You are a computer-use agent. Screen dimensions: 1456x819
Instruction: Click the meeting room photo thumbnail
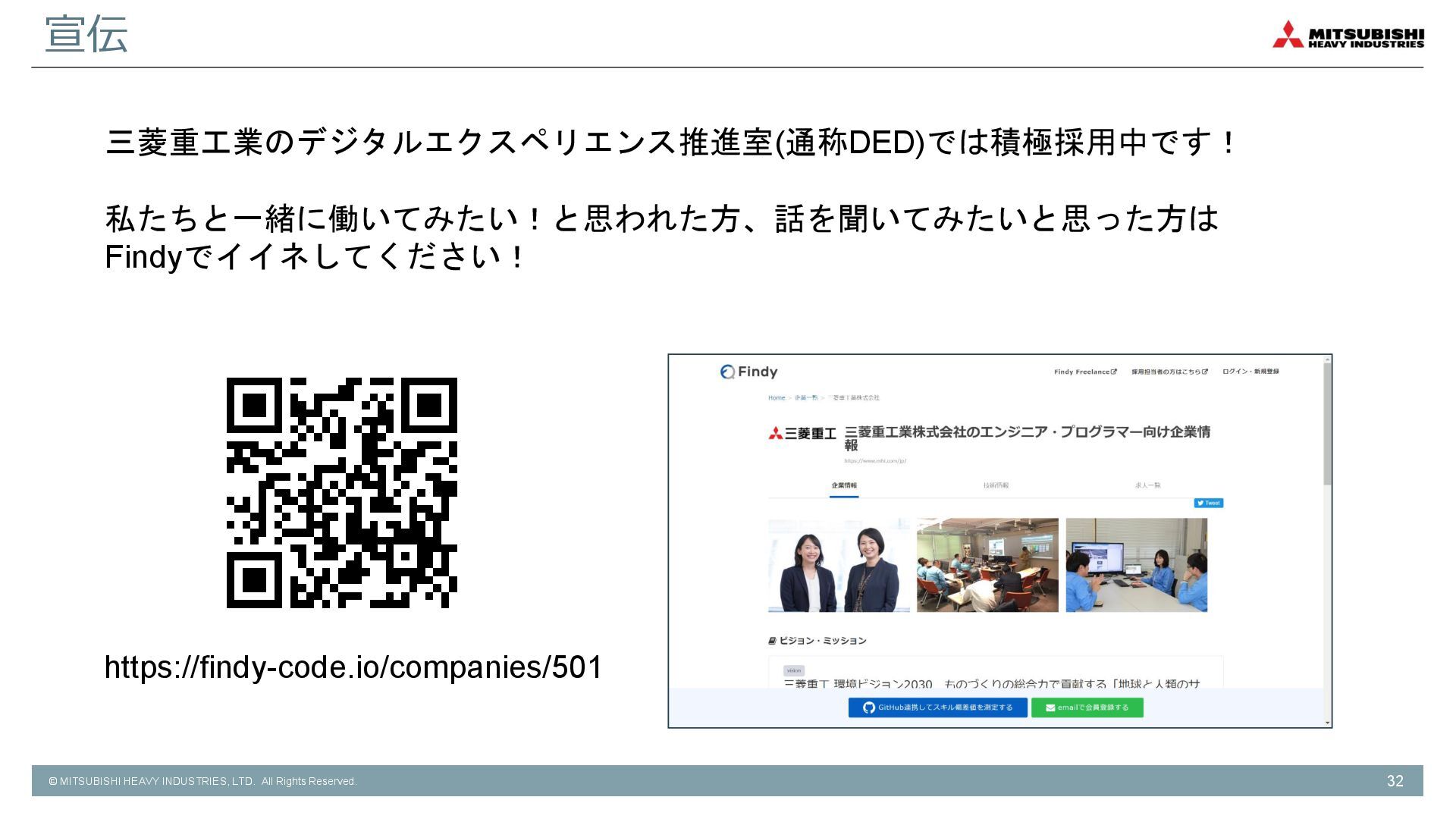click(x=987, y=565)
